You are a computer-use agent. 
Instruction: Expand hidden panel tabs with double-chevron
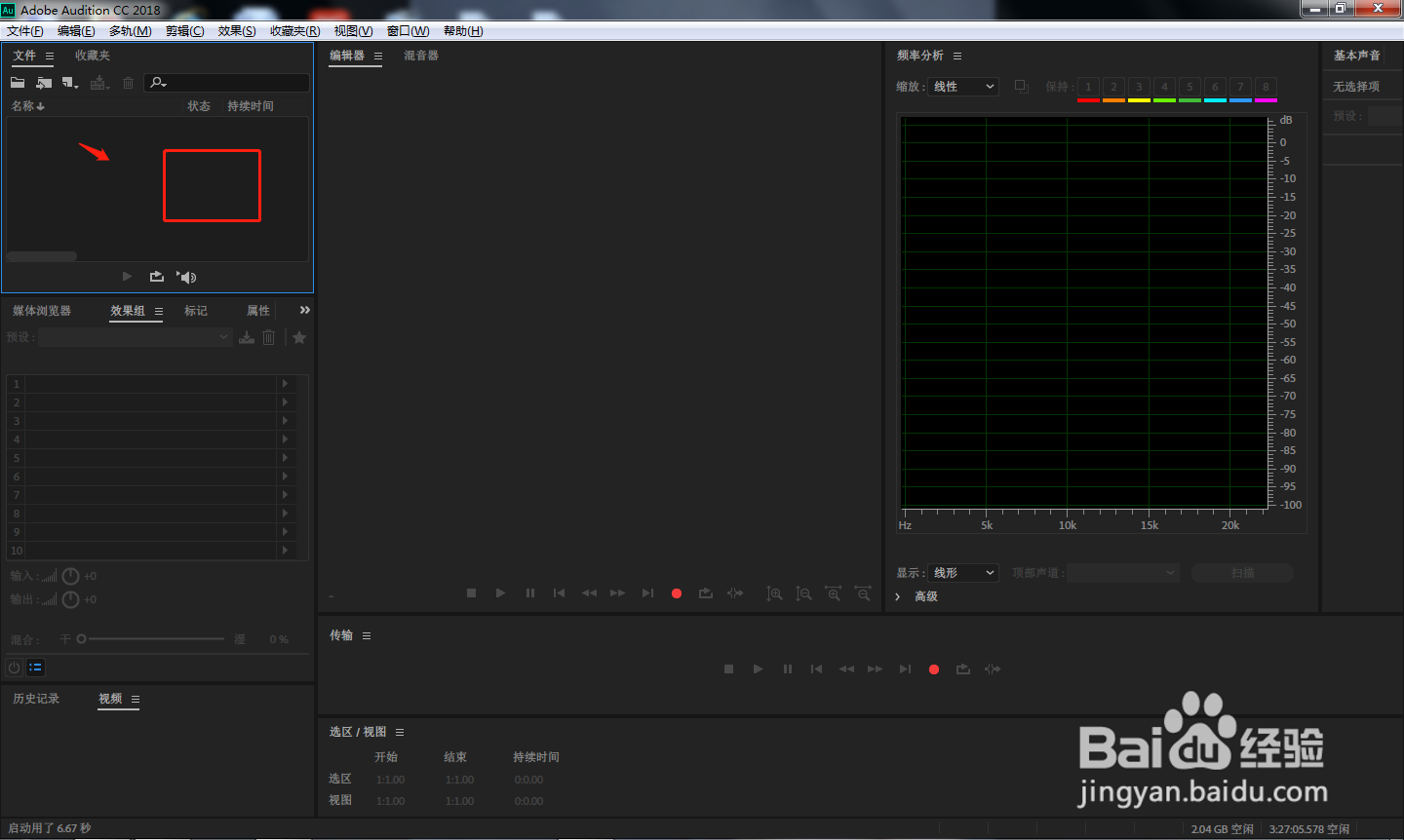[x=304, y=310]
